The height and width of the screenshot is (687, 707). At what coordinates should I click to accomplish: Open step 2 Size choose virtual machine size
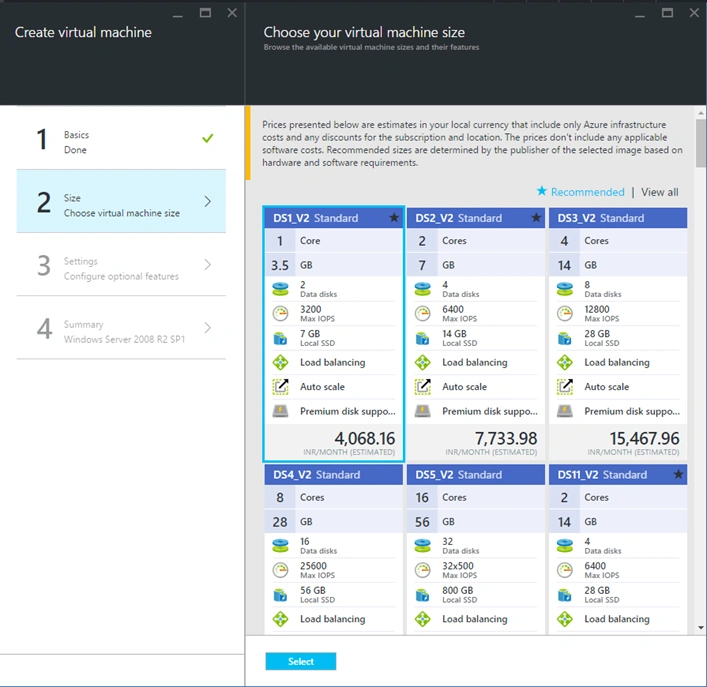121,201
